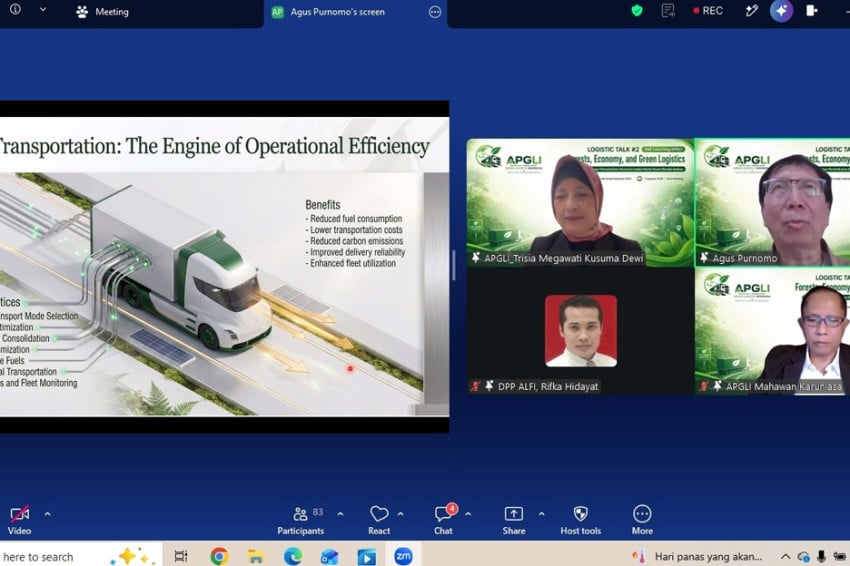
Task: Open the React heart menu
Action: pyautogui.click(x=379, y=520)
